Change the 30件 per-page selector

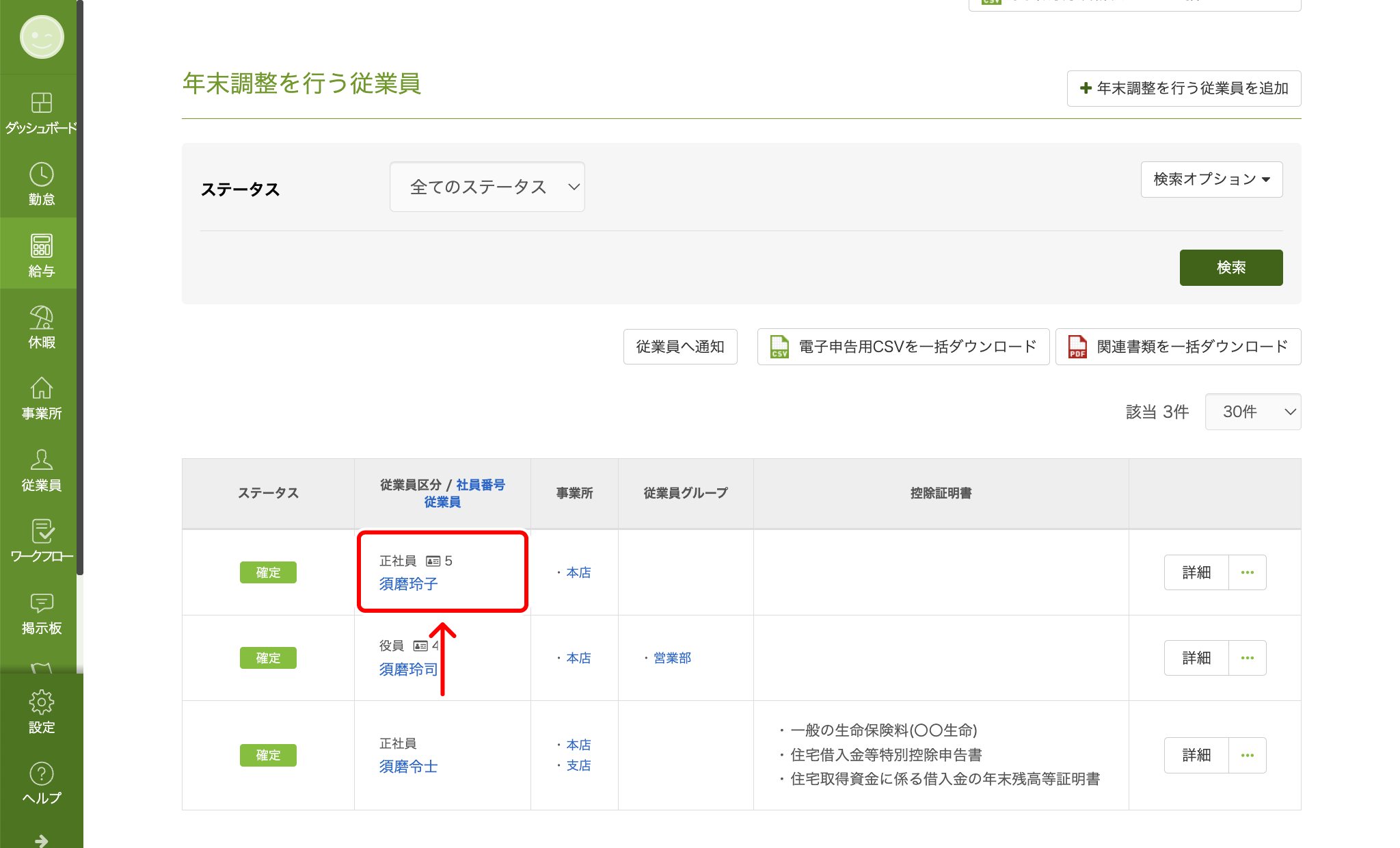pyautogui.click(x=1252, y=412)
